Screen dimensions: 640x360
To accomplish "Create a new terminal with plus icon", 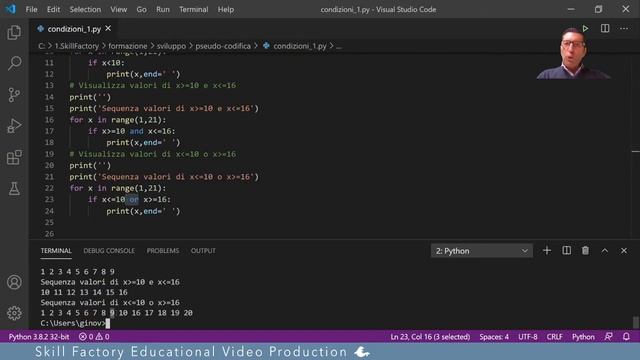I will click(547, 251).
